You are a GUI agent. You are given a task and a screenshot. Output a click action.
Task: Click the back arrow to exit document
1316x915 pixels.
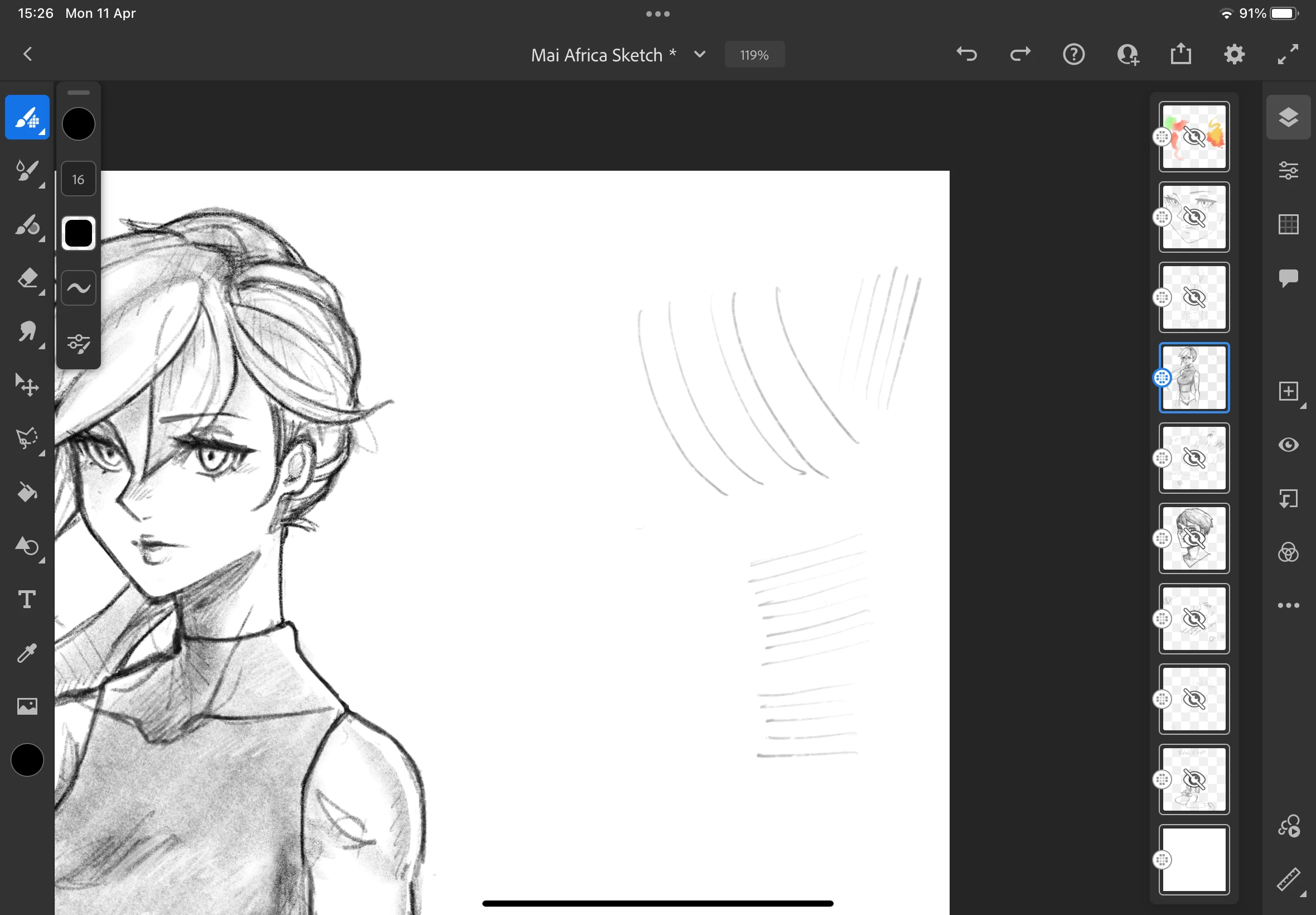[x=27, y=55]
